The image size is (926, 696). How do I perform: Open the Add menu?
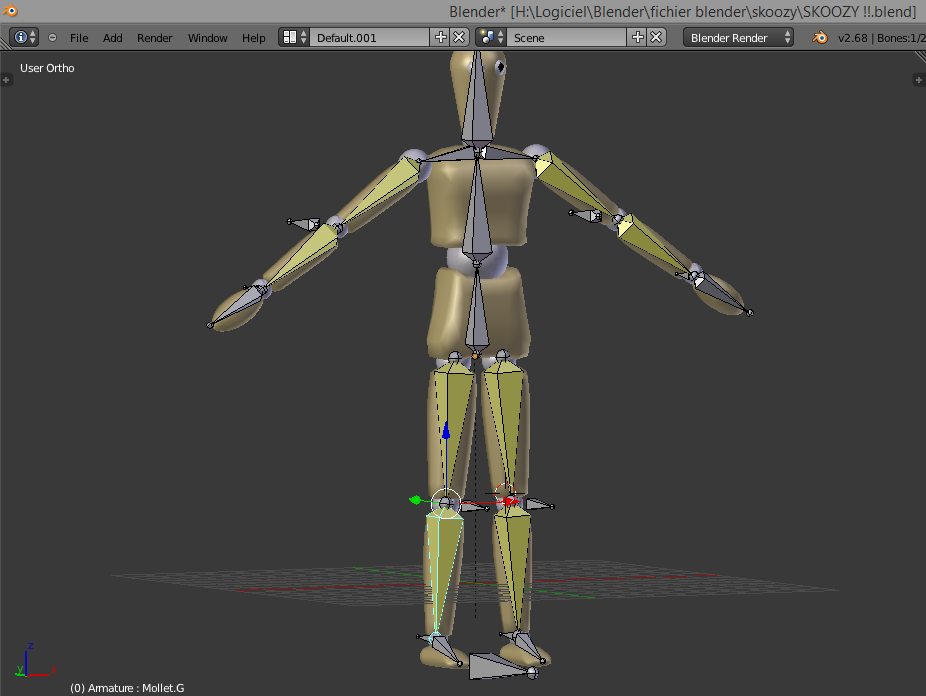(x=112, y=37)
